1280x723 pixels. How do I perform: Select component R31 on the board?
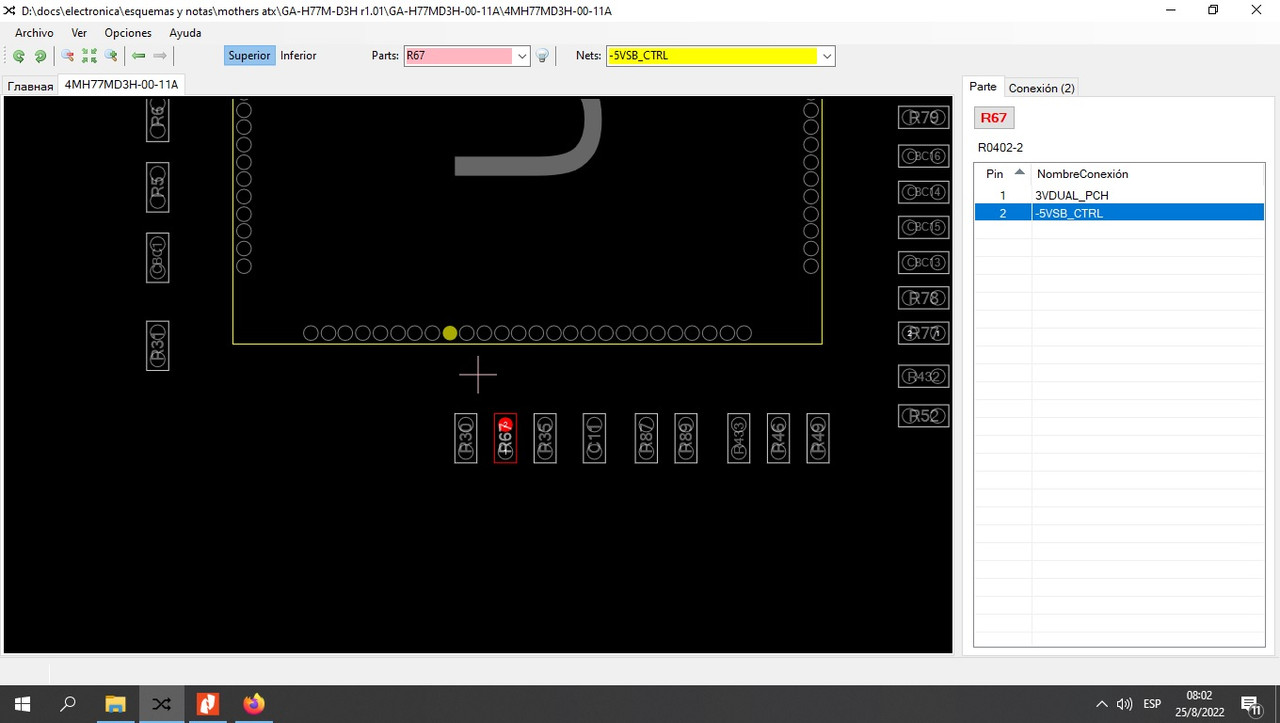(157, 345)
